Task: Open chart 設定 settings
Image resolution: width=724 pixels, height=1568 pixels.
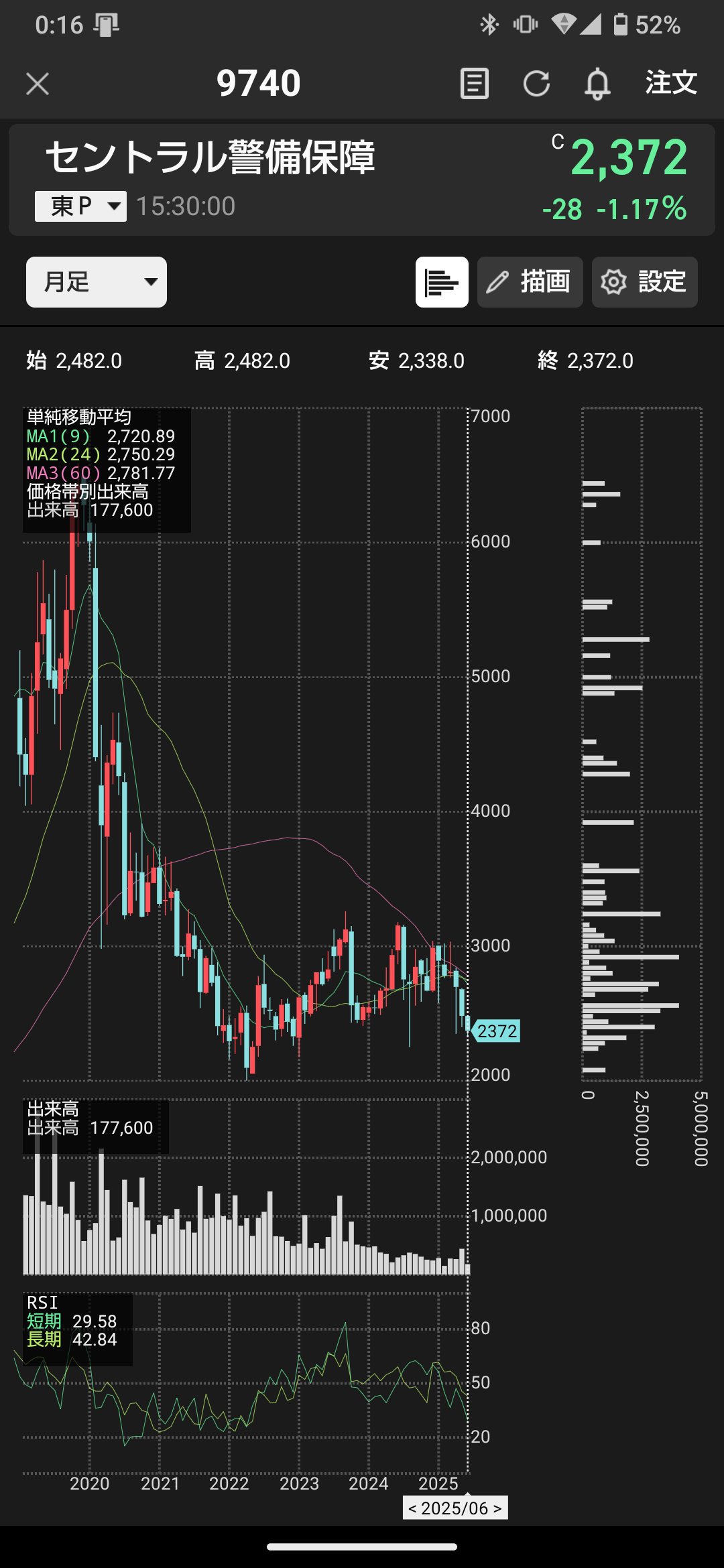Action: pyautogui.click(x=645, y=282)
